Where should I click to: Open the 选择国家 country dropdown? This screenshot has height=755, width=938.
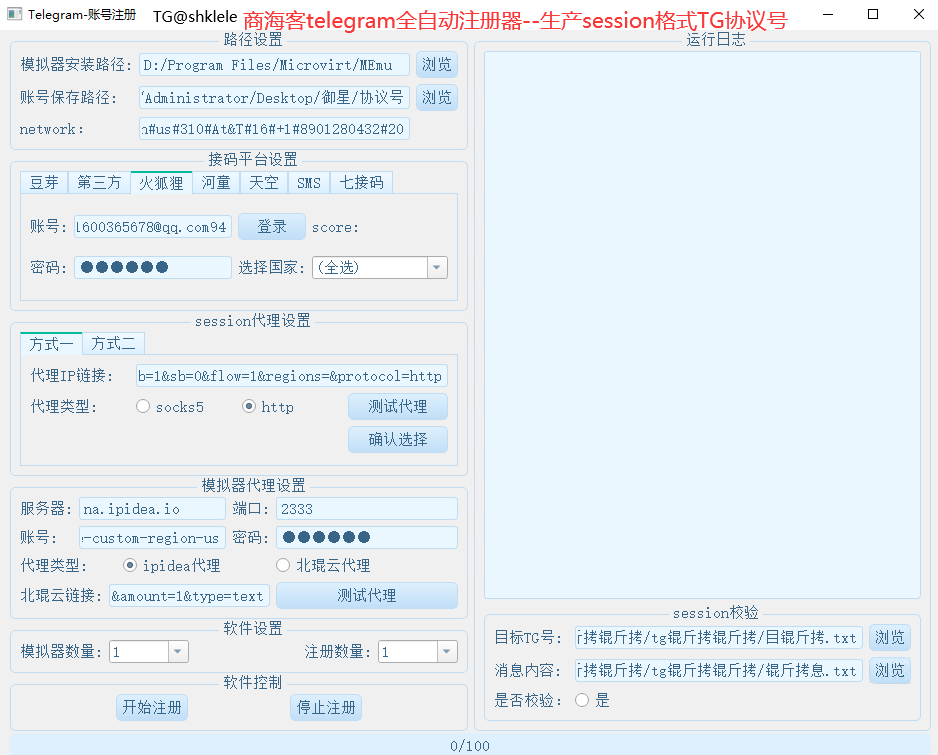(x=379, y=267)
